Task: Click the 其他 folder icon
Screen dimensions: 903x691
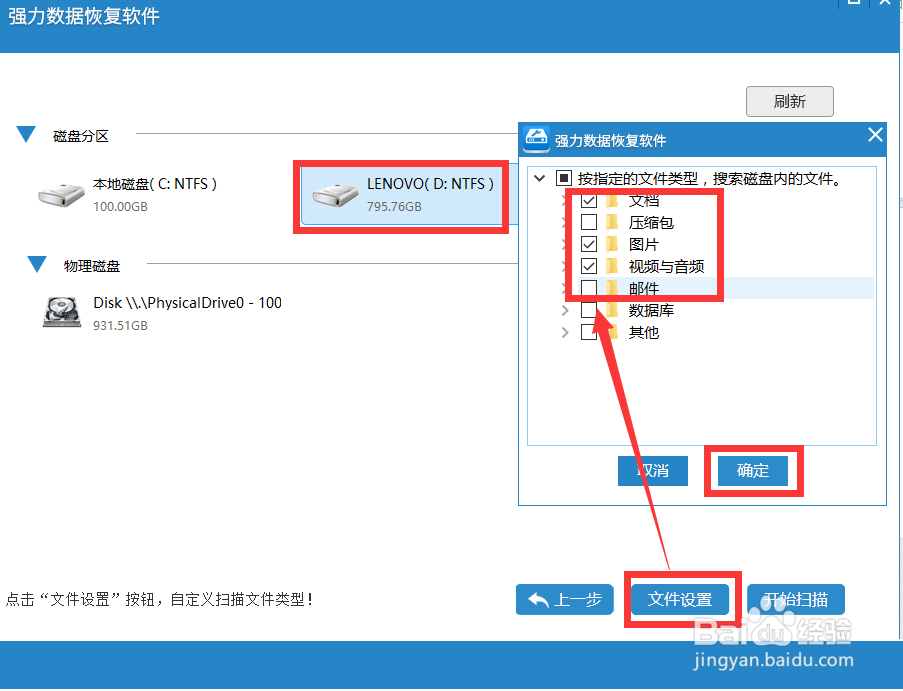Action: point(612,332)
